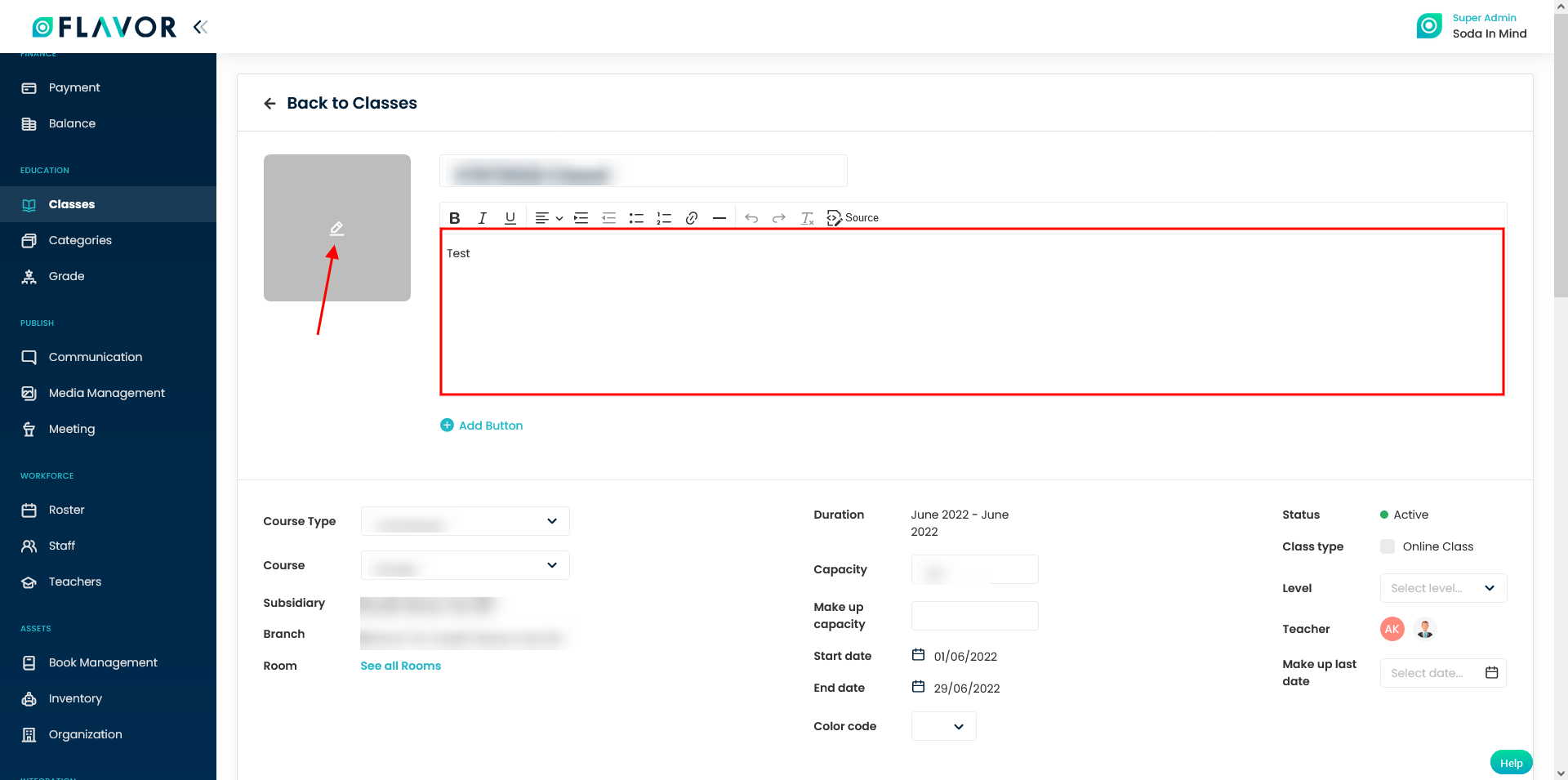1568x780 pixels.
Task: Select Classes in sidebar
Action: pos(108,204)
